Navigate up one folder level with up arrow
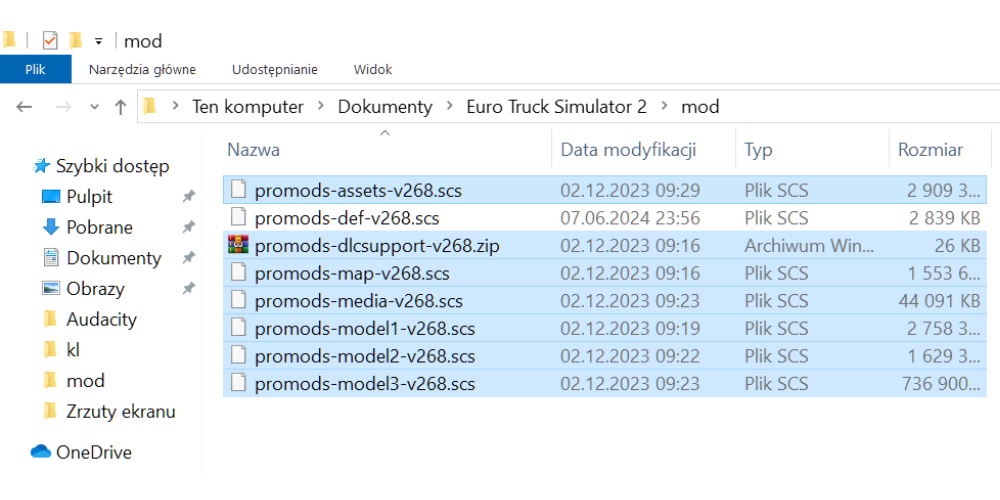Screen dimensions: 1000x500 [x=120, y=107]
